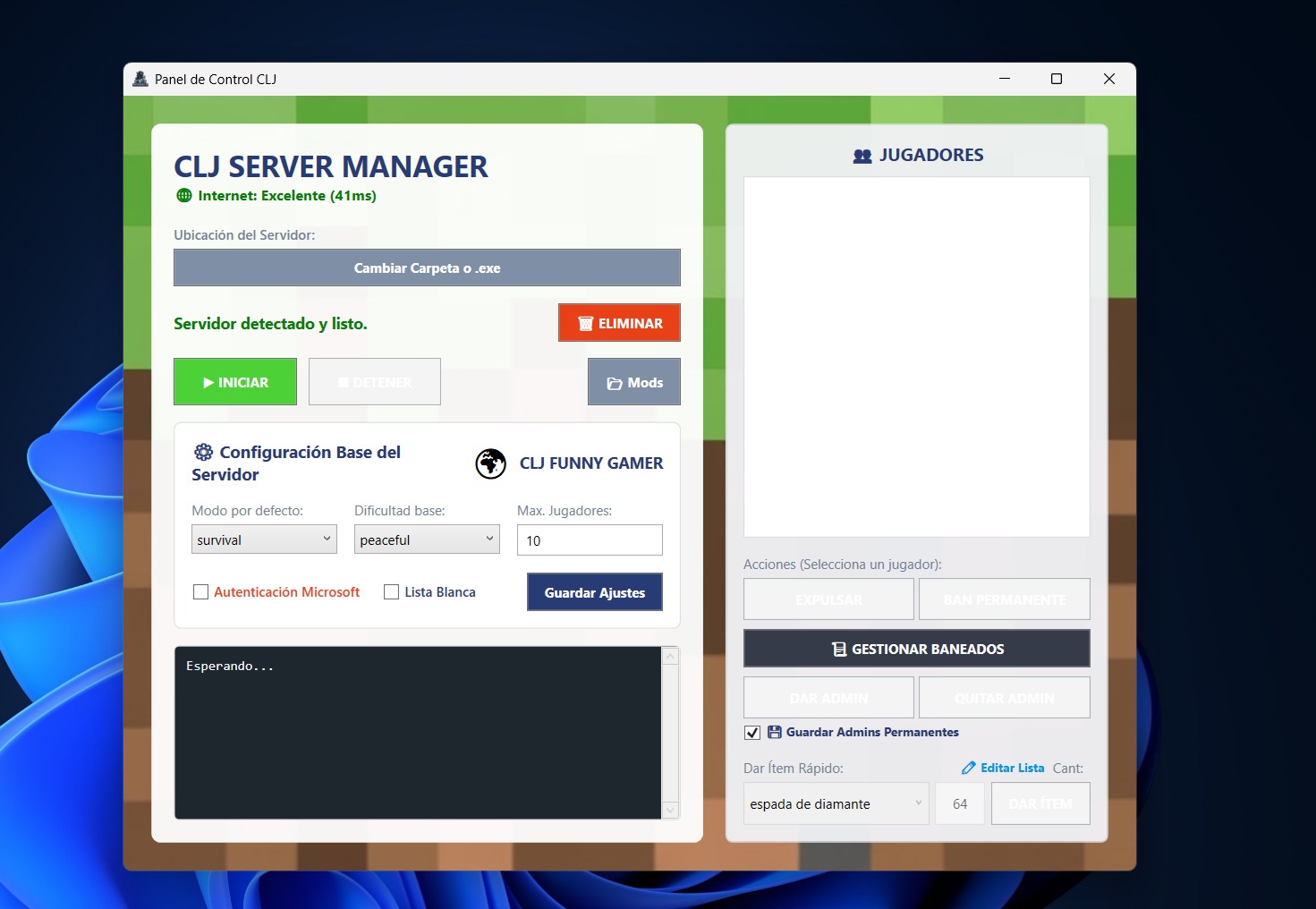This screenshot has width=1316, height=909.
Task: Toggle the Lista Blanca checkbox
Action: point(391,592)
